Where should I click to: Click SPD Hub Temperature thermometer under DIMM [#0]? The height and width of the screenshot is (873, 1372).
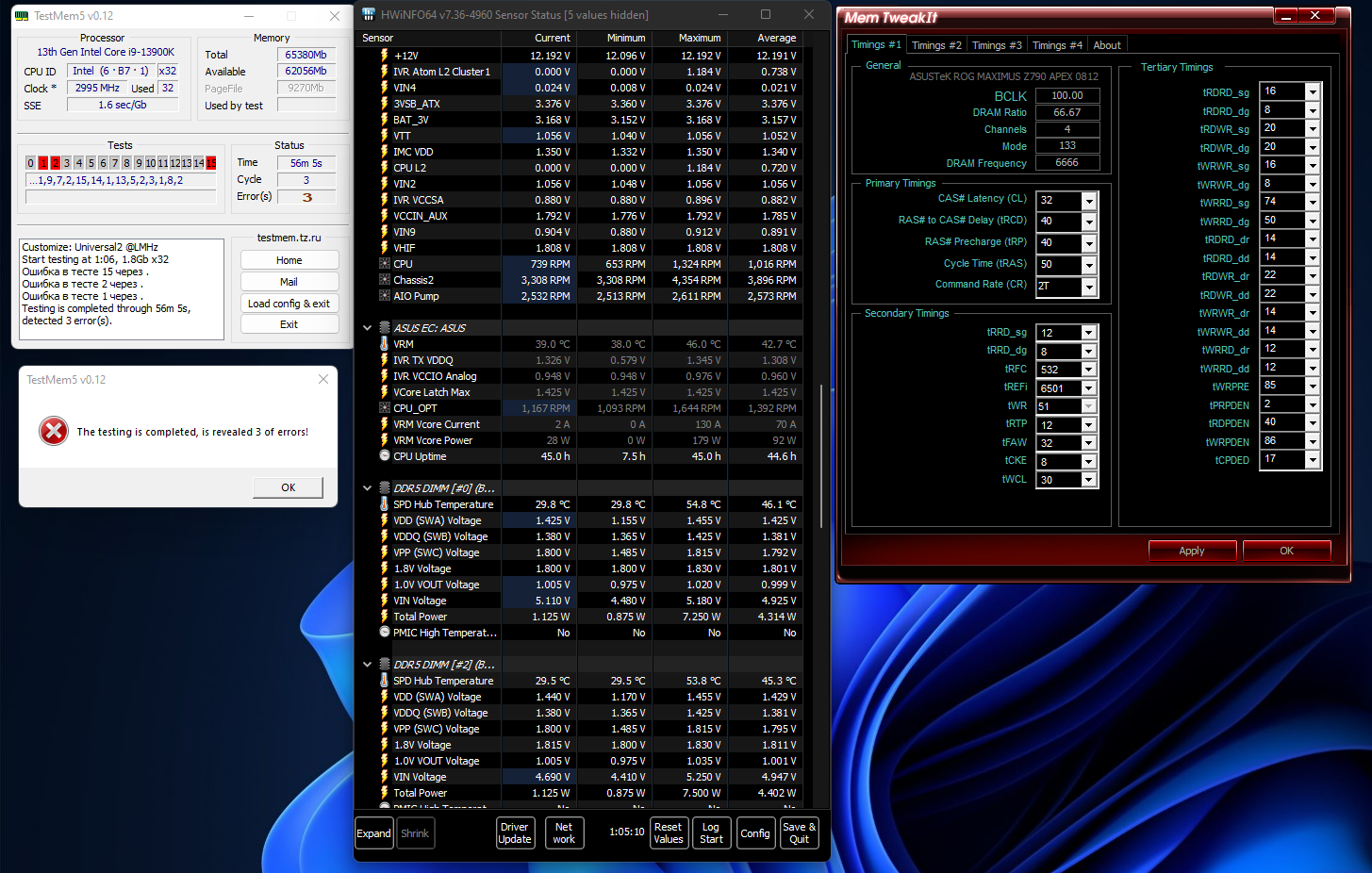(384, 504)
